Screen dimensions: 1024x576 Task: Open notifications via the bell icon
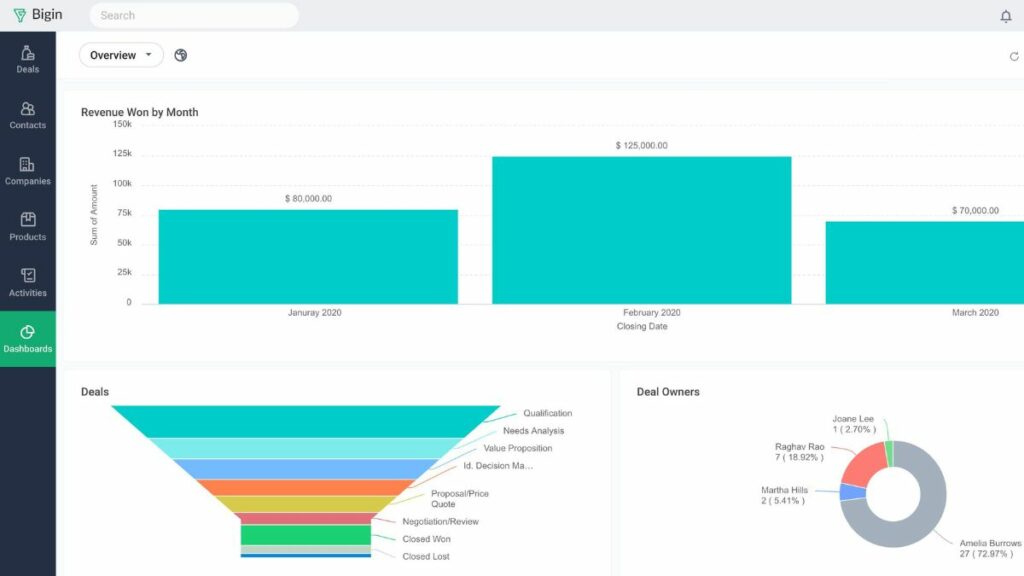1007,14
